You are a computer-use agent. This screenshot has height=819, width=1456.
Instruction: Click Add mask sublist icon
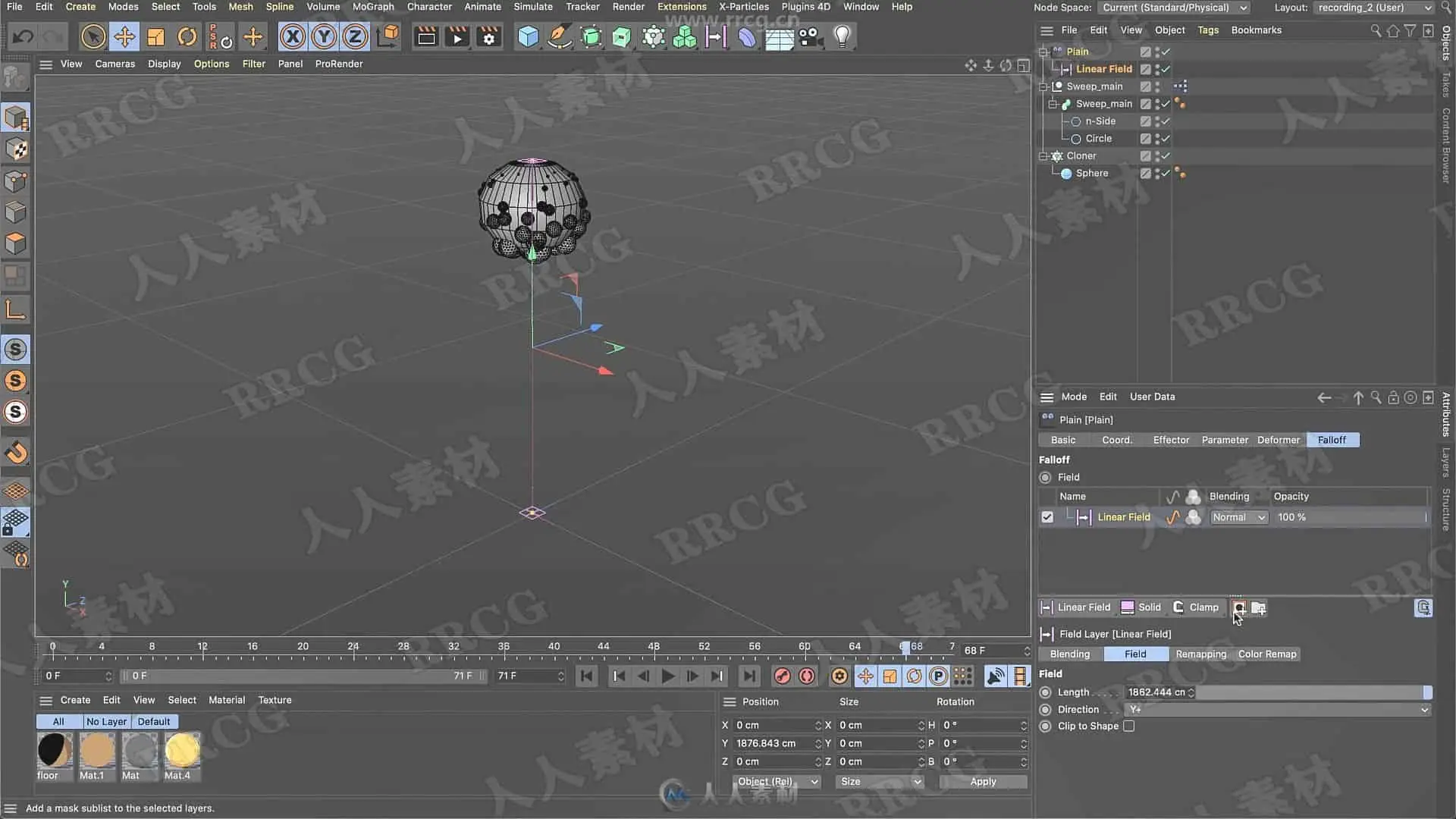click(x=1239, y=607)
